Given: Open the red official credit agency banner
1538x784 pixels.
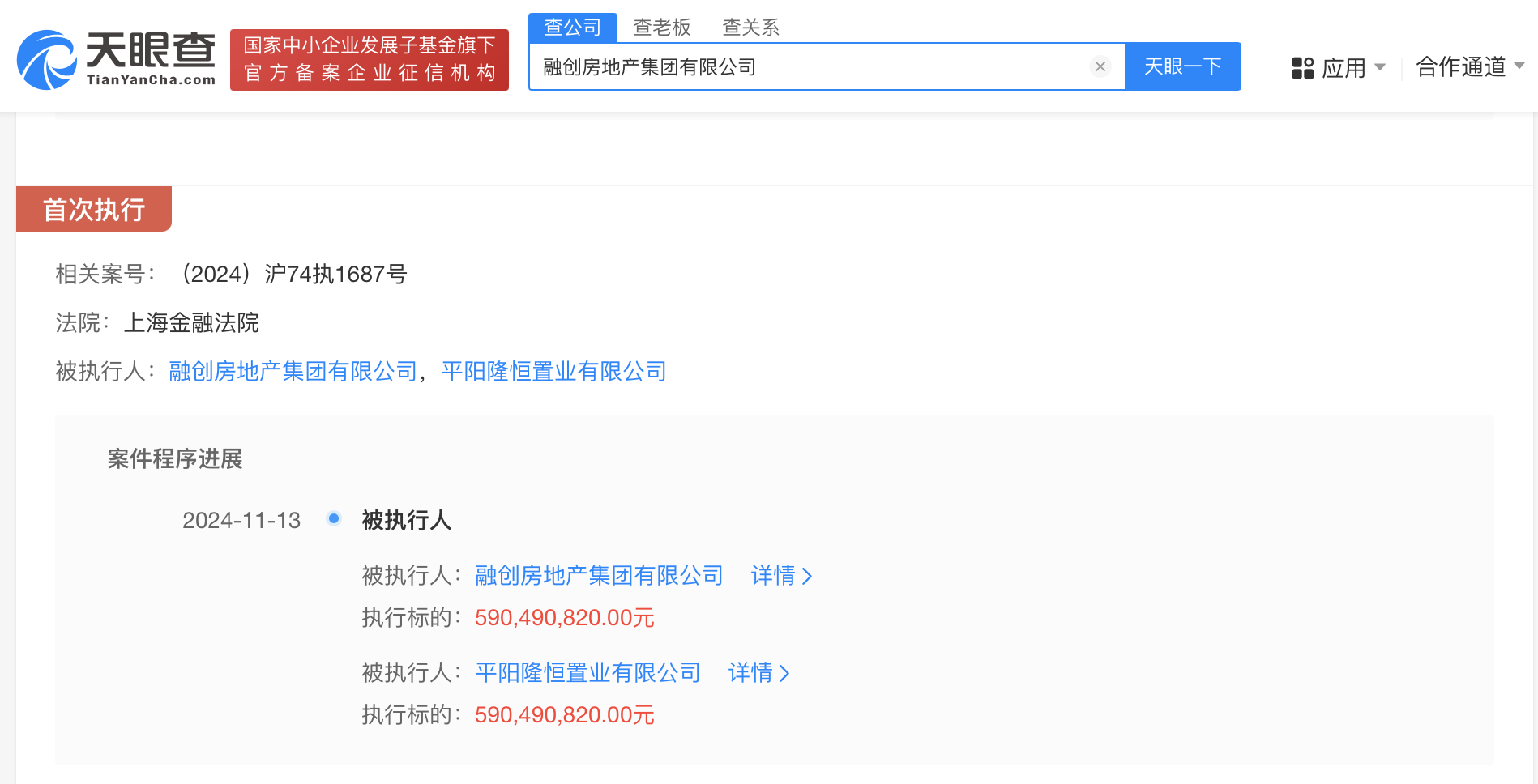Looking at the screenshot, I should (x=370, y=60).
